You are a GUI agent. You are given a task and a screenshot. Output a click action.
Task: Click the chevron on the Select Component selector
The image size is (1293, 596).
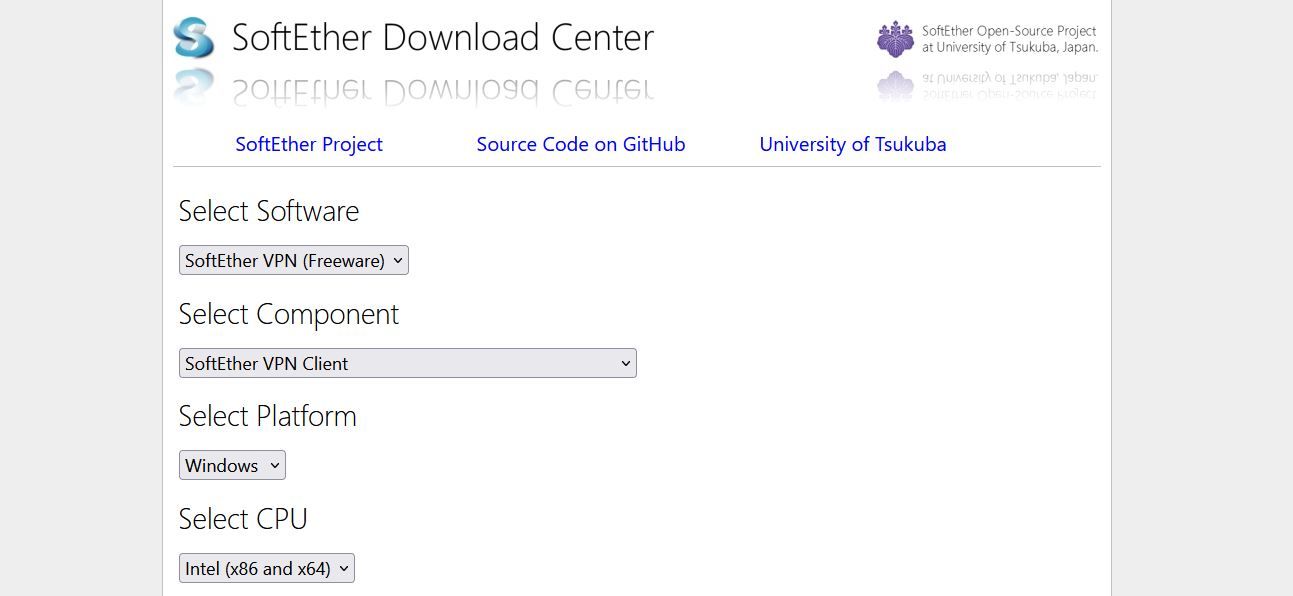tap(626, 363)
